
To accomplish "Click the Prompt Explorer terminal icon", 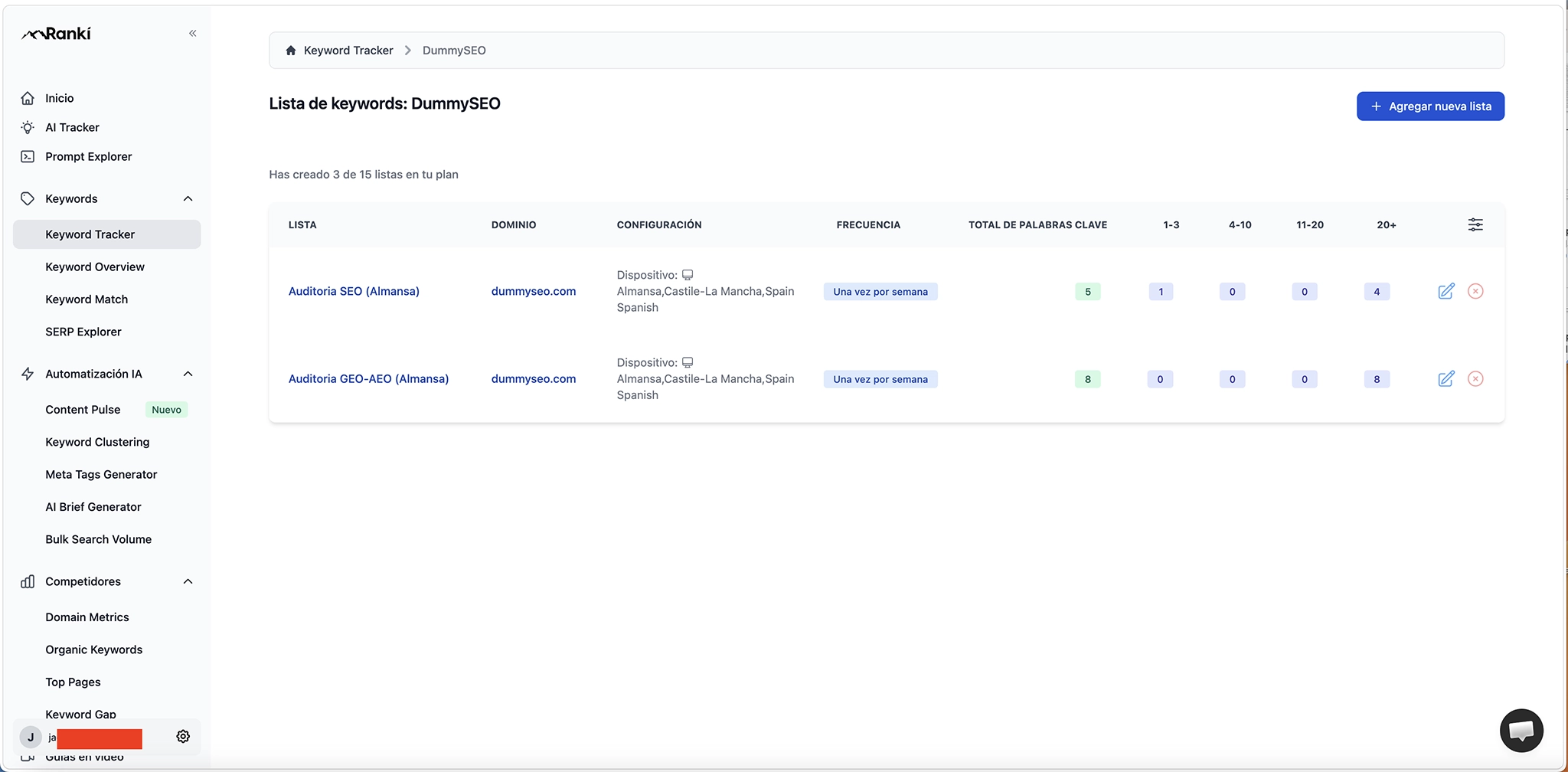I will click(28, 156).
